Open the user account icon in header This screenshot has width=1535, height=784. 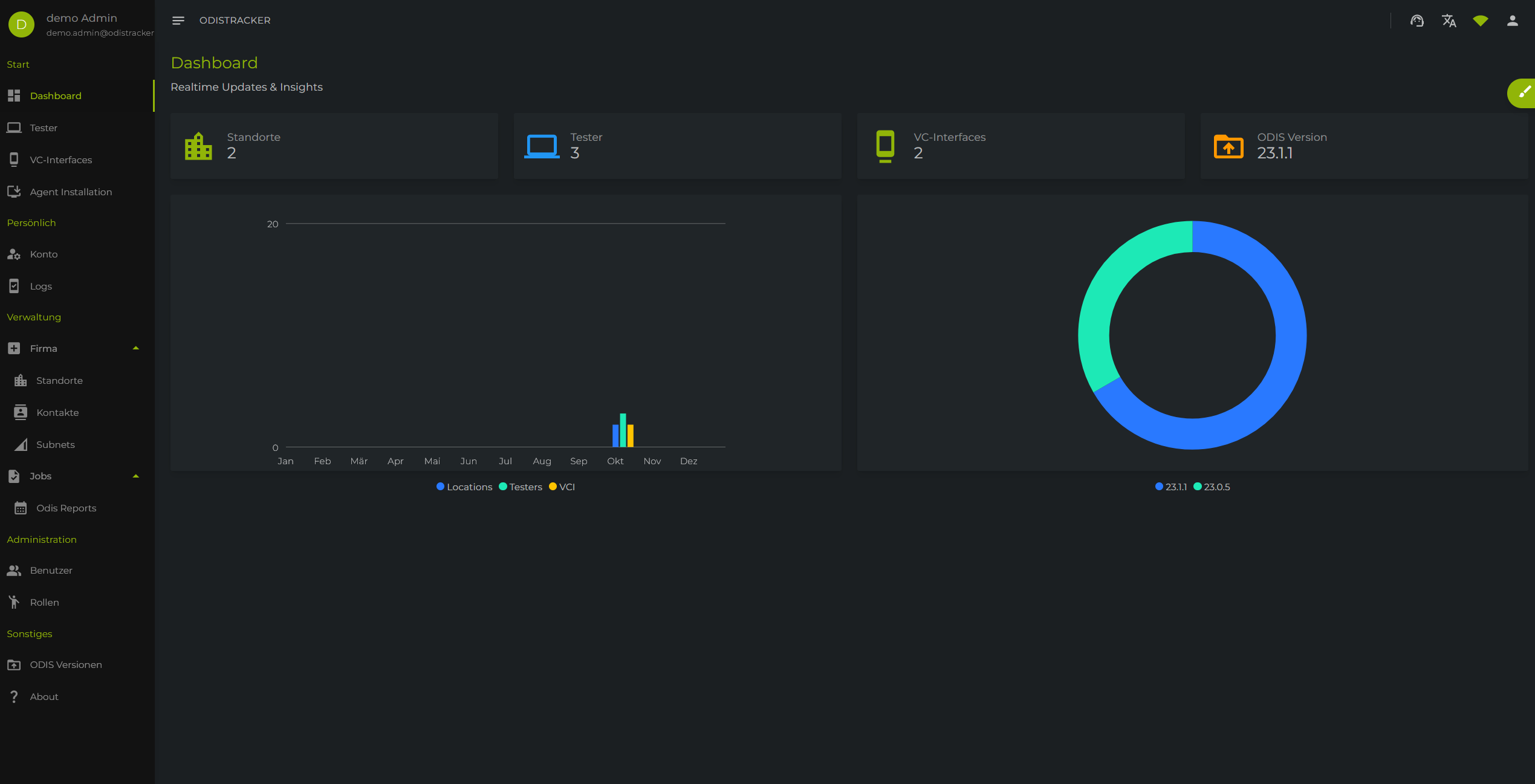pyautogui.click(x=1512, y=21)
